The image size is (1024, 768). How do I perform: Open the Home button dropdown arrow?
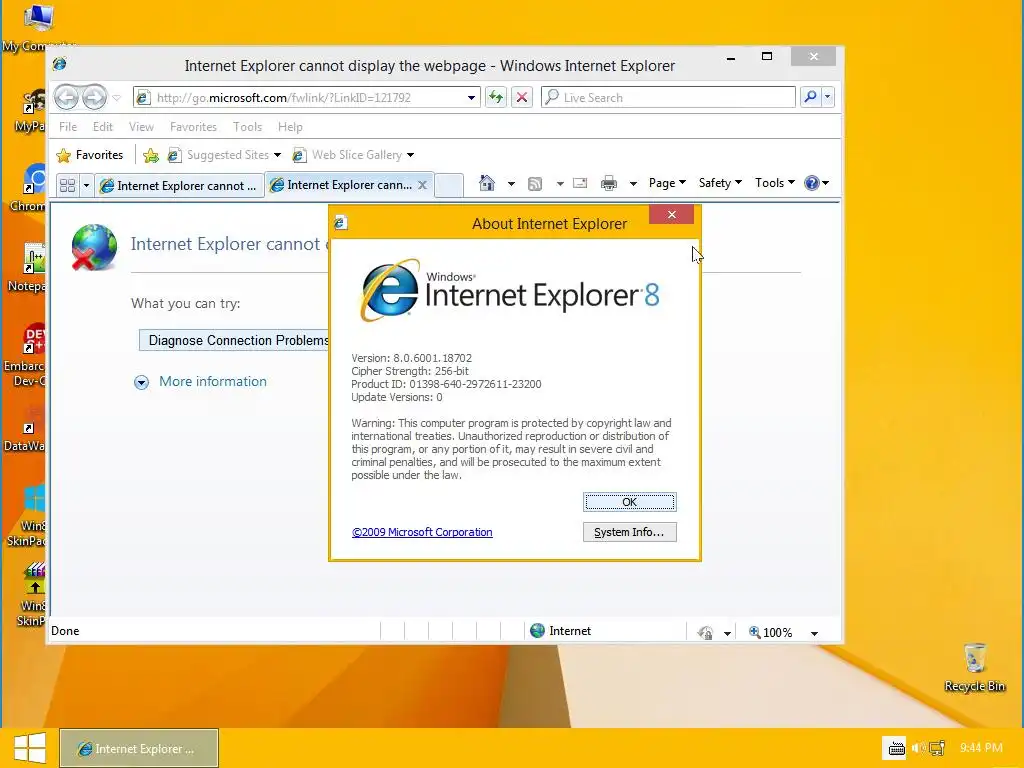pos(511,184)
